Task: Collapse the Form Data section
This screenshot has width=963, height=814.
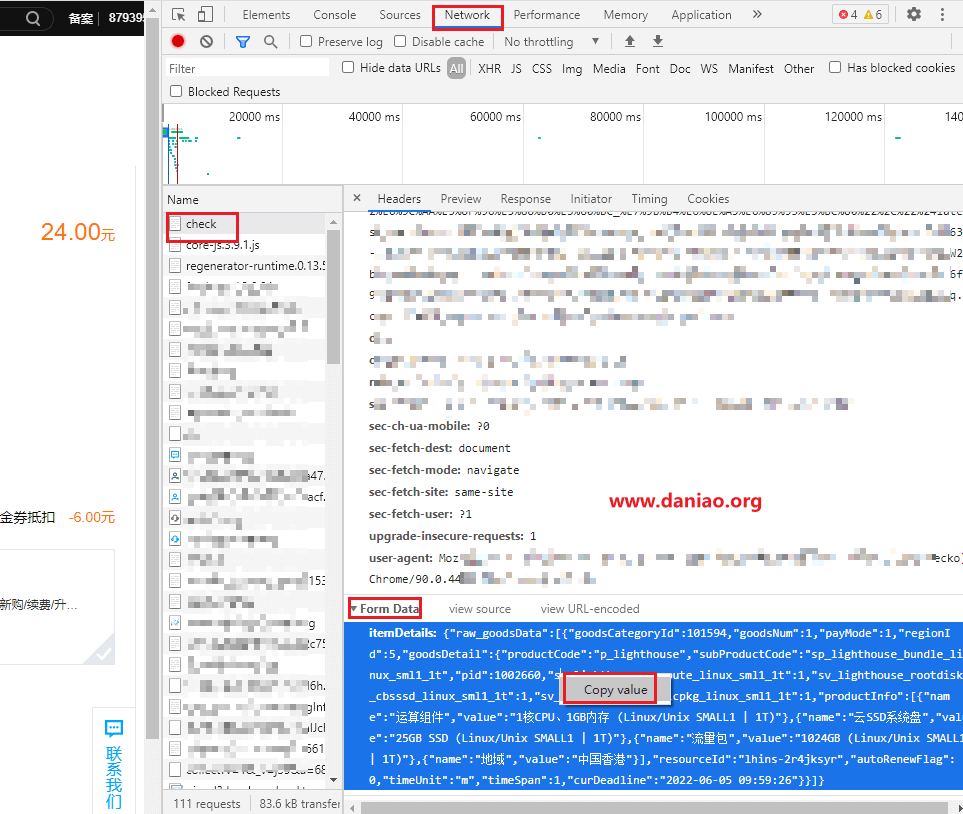Action: tap(354, 609)
